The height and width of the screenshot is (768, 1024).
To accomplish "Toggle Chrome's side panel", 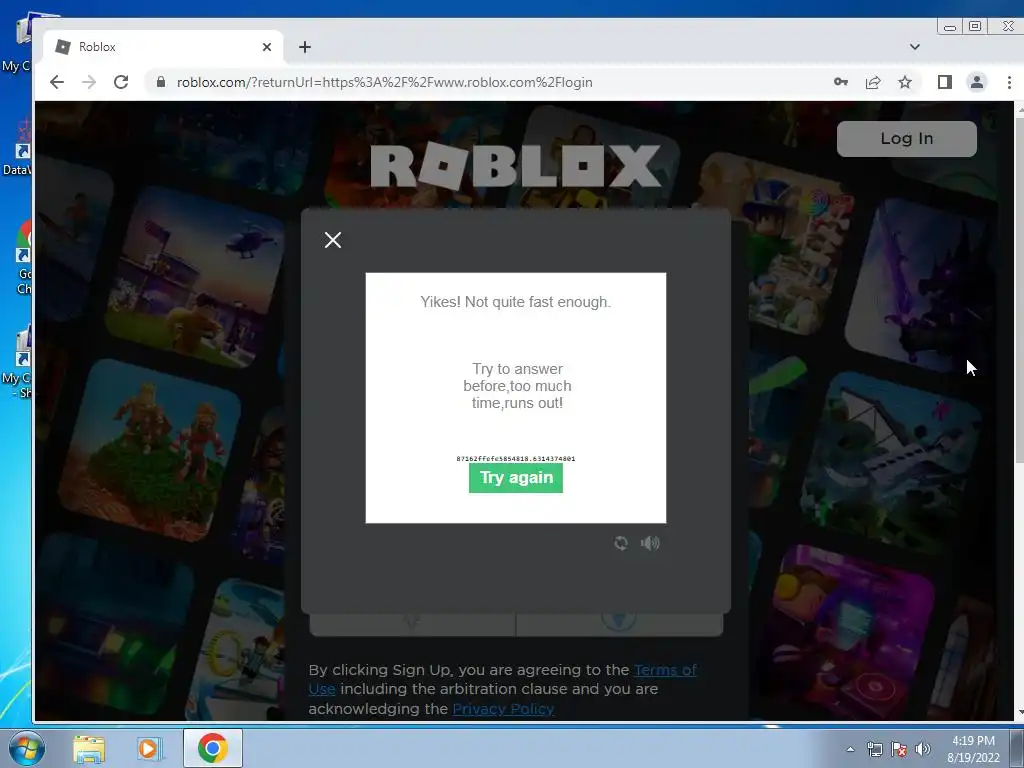I will coord(944,82).
